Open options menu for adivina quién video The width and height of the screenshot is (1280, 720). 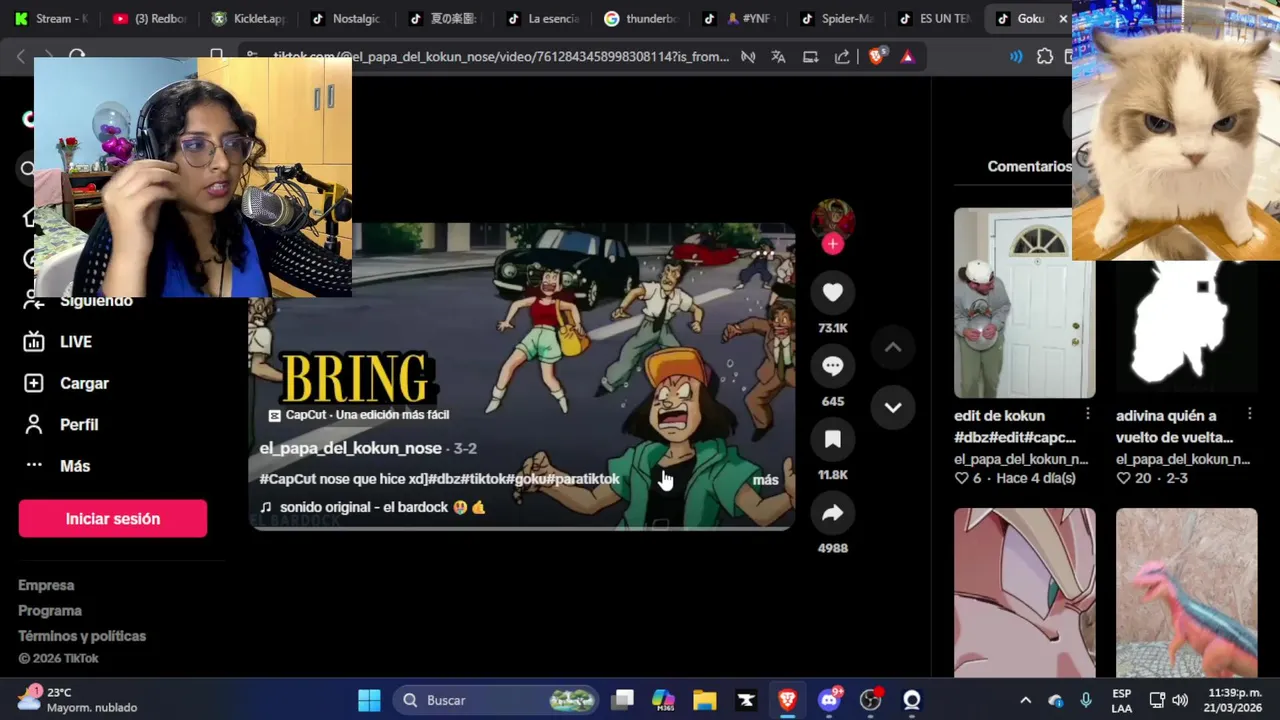pos(1249,414)
